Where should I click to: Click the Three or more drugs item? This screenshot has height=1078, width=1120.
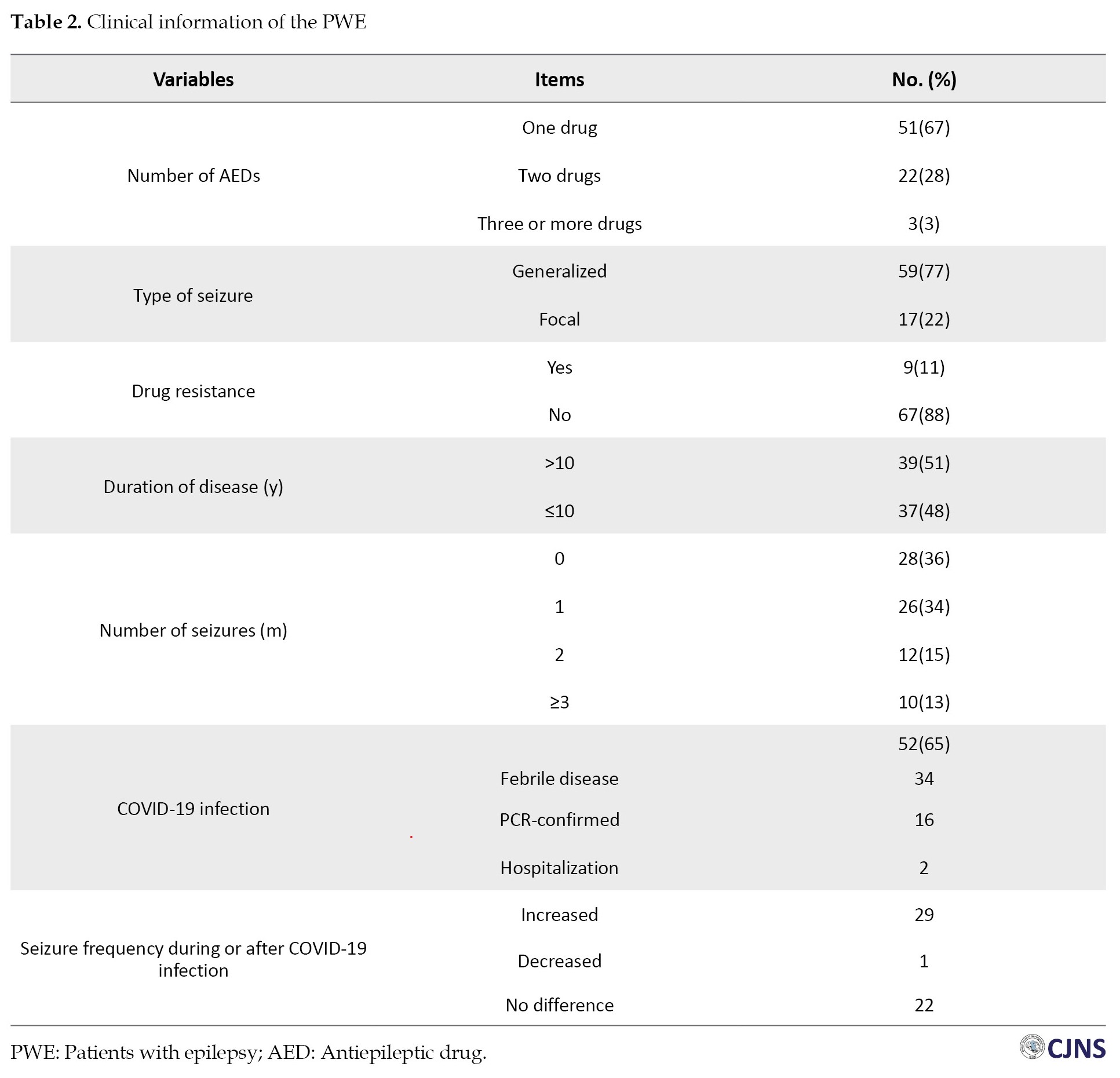559,224
